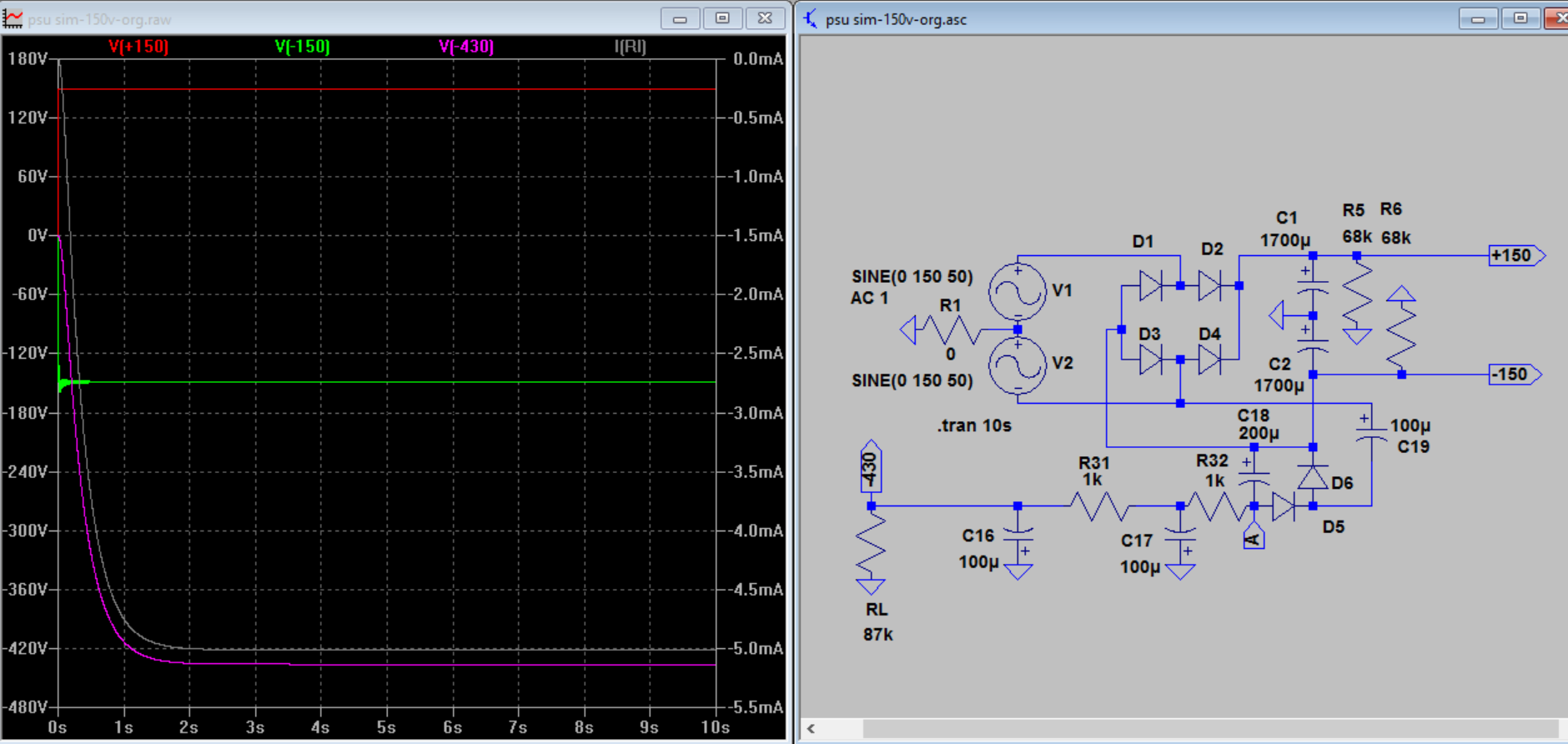Select resistor R5 symbol

(1357, 294)
